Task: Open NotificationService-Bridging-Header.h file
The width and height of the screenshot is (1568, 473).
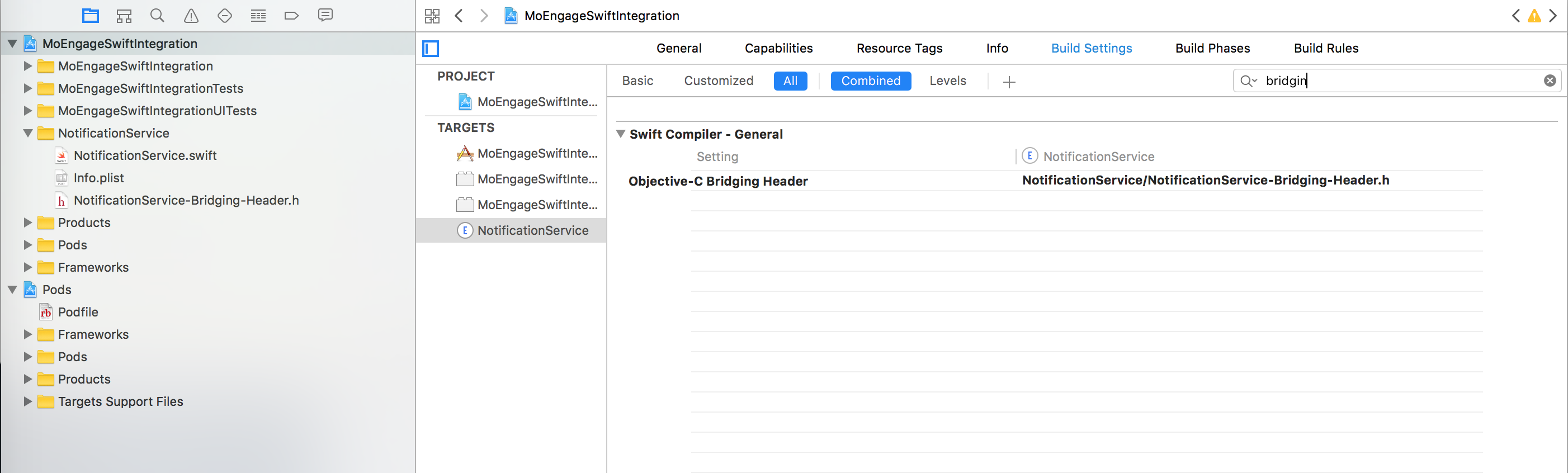Action: [x=186, y=200]
